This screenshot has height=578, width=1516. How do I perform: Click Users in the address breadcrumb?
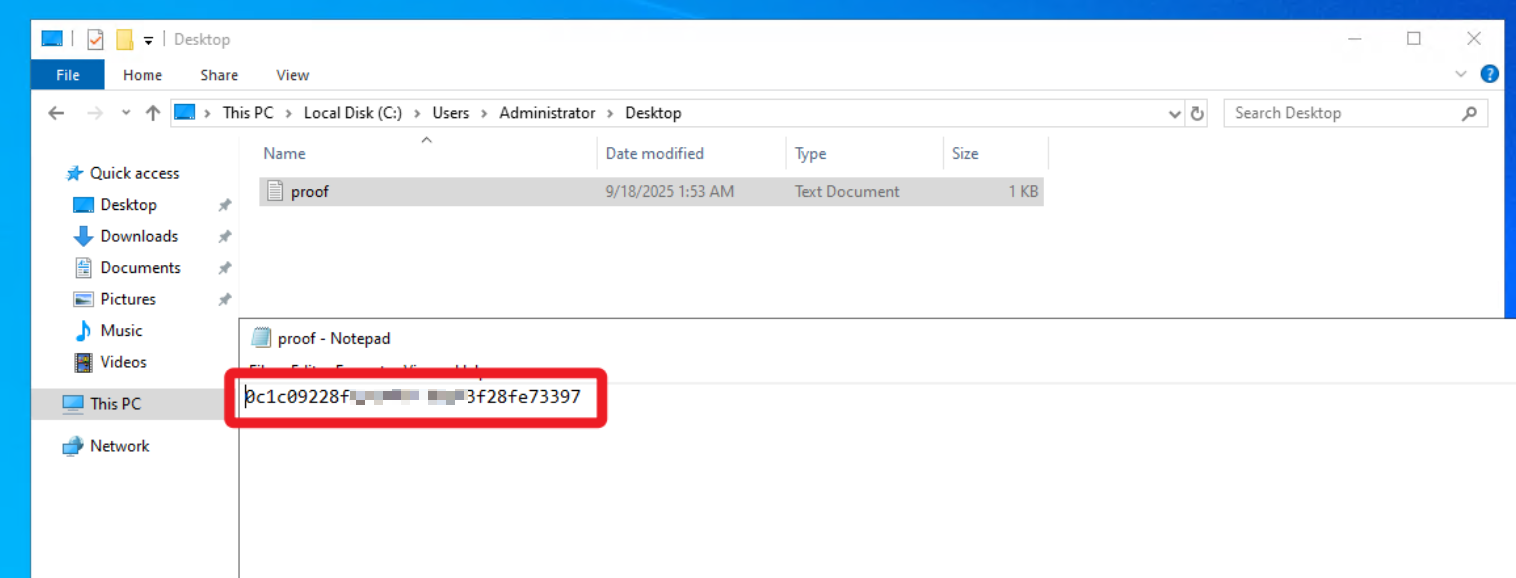pos(450,113)
